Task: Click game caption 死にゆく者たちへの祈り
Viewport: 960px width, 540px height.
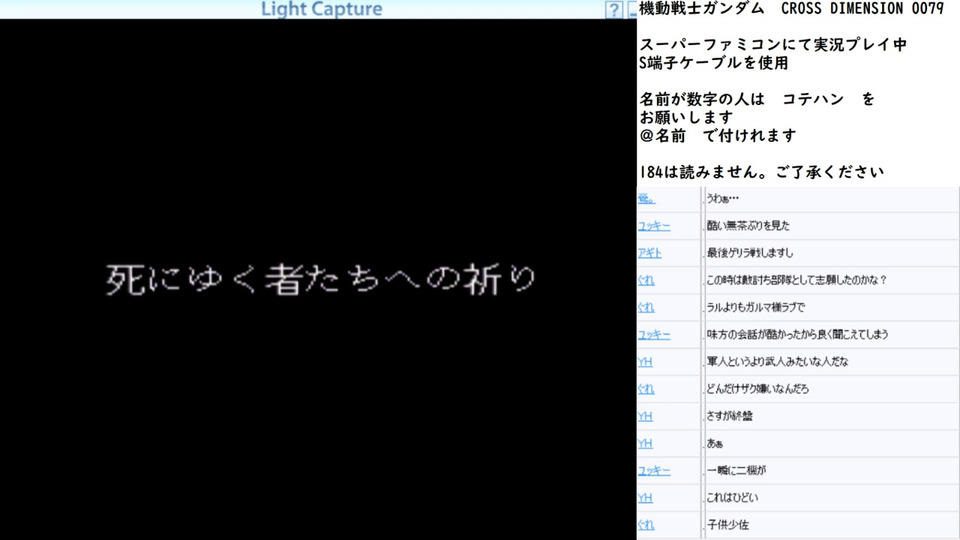Action: pyautogui.click(x=321, y=280)
